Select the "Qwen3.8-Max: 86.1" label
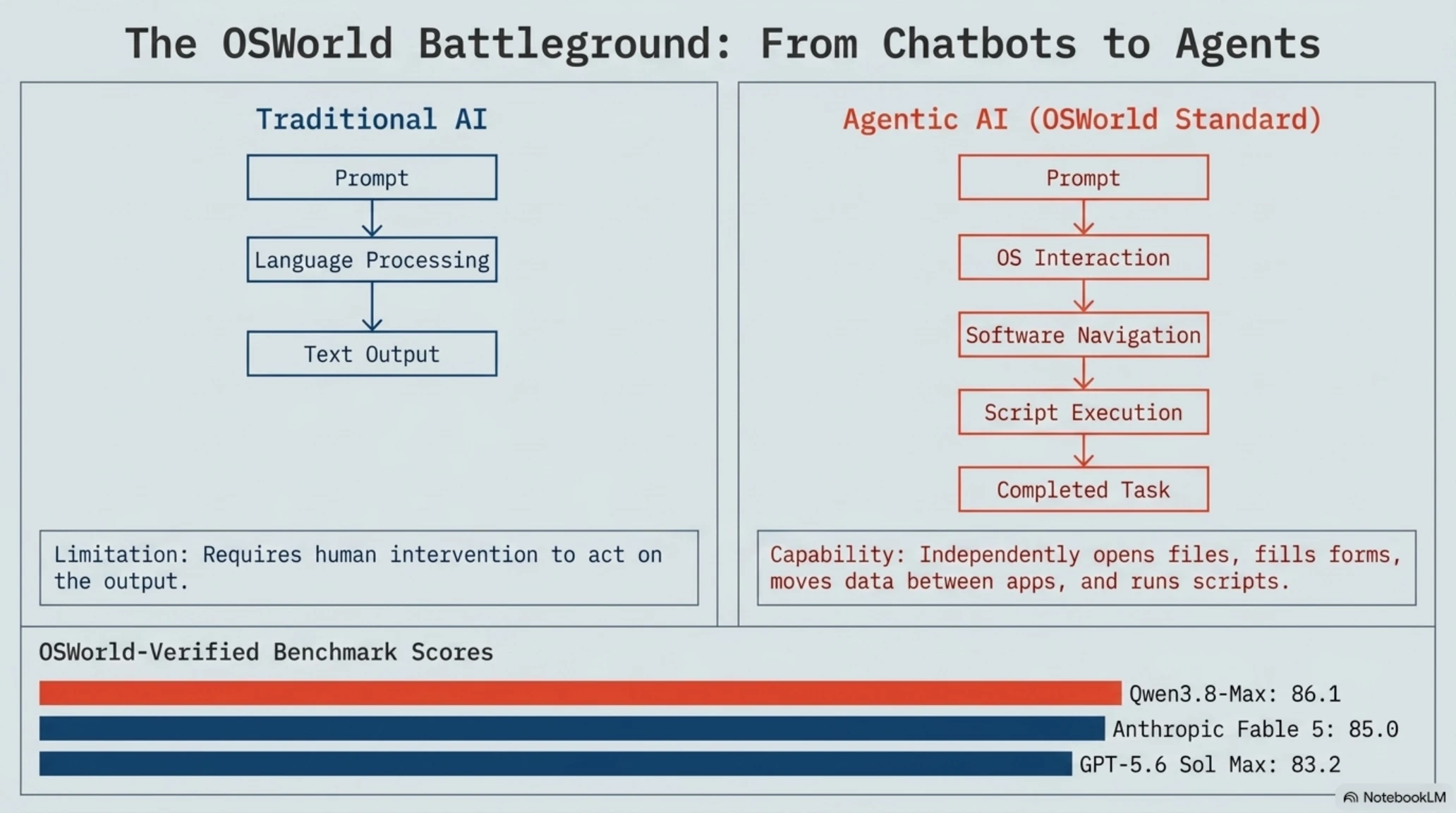 [1234, 694]
